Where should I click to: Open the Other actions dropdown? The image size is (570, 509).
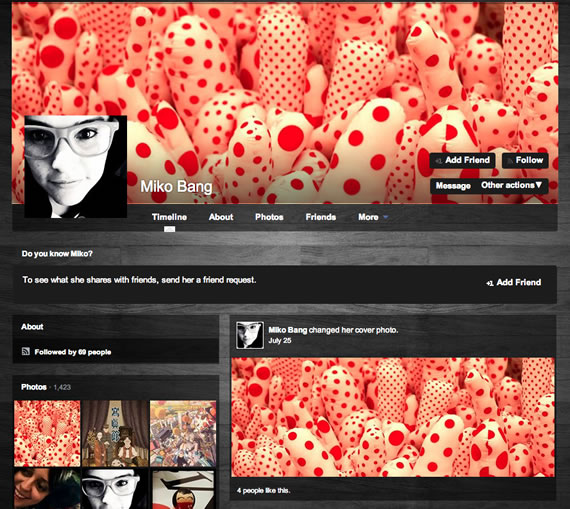coord(511,185)
